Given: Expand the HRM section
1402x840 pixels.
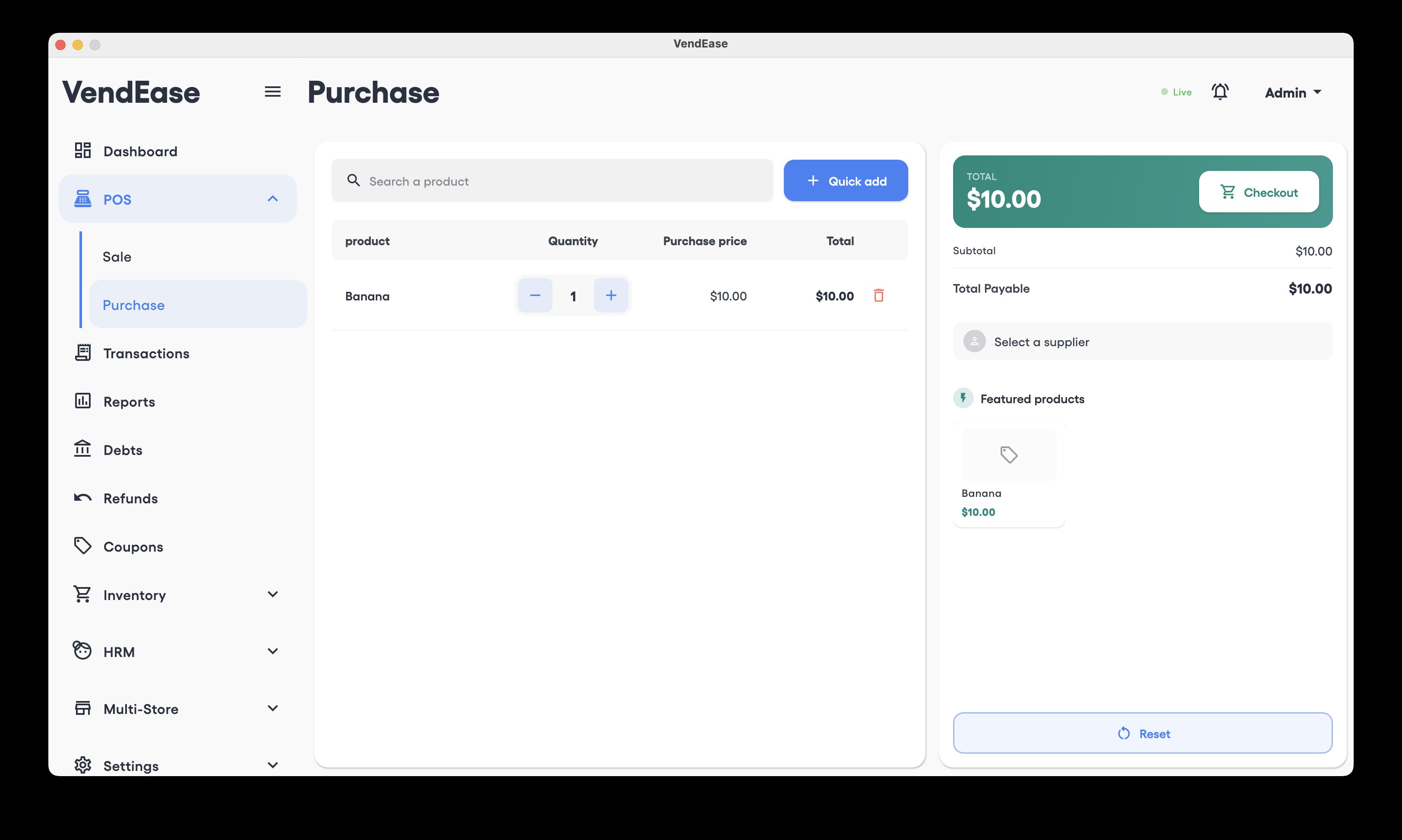Looking at the screenshot, I should [272, 651].
